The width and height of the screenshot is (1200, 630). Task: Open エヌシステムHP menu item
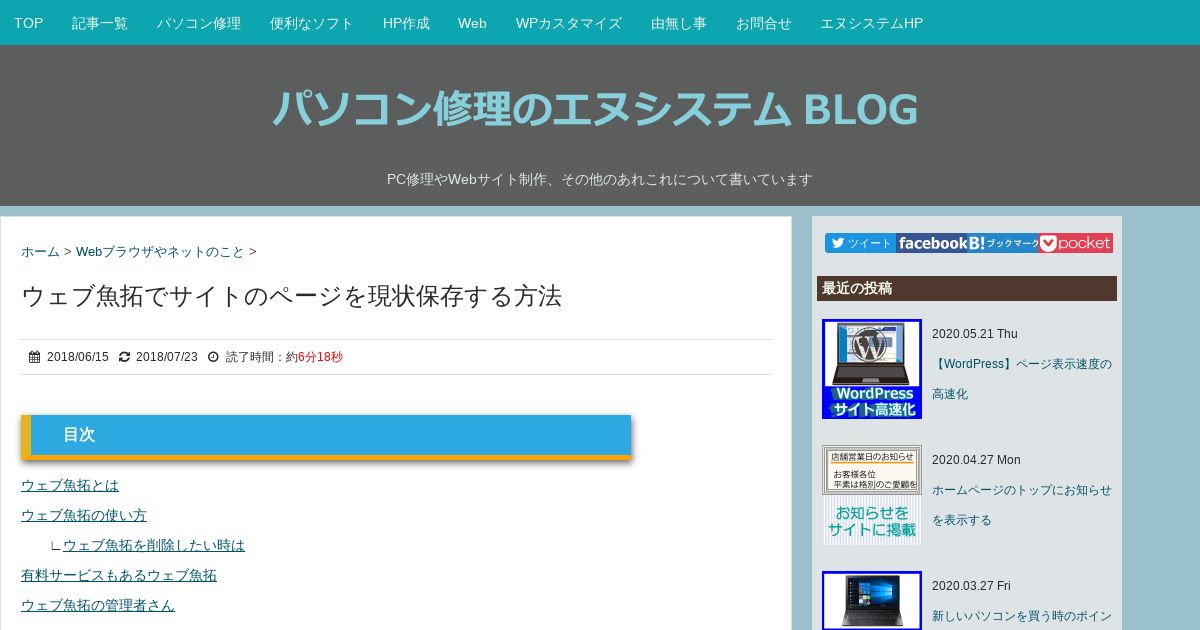pyautogui.click(x=872, y=23)
